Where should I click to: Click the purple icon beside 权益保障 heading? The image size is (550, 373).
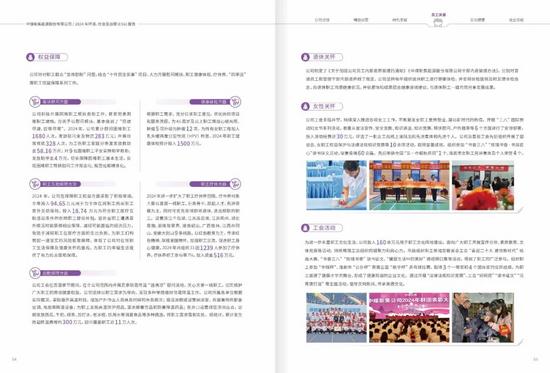(x=31, y=57)
